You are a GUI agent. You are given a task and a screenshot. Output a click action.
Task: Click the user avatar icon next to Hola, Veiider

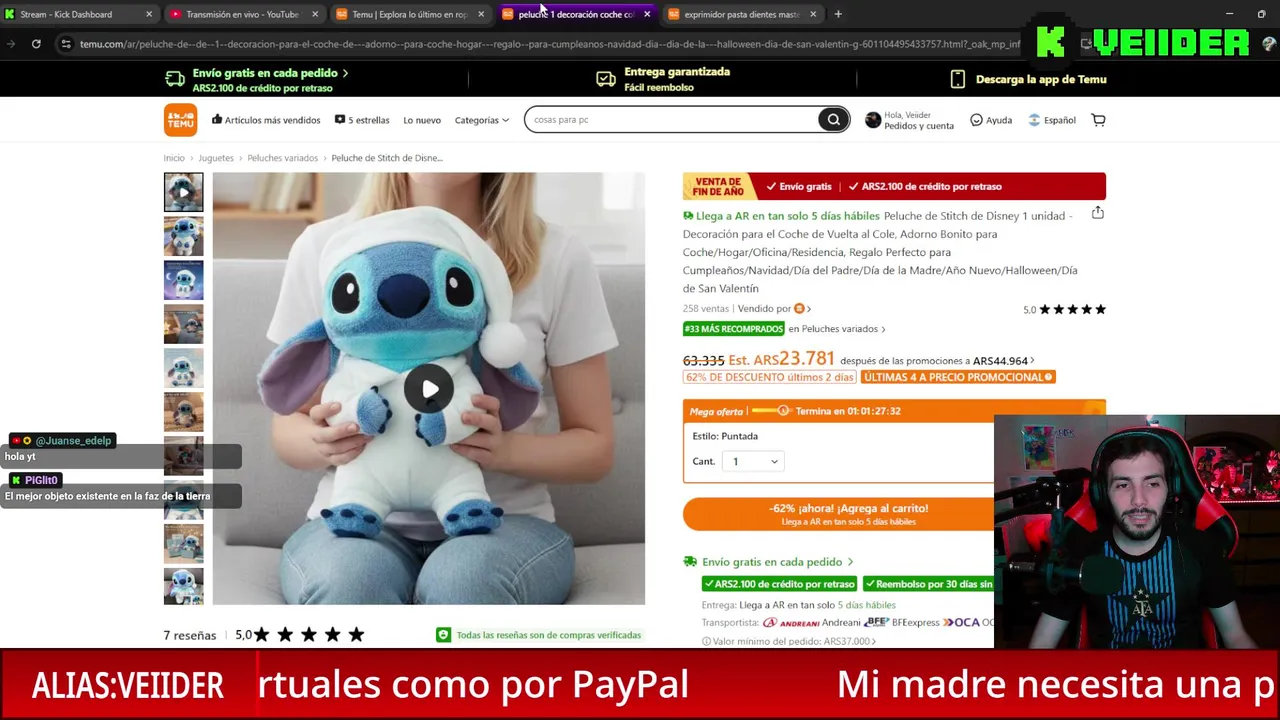click(873, 120)
